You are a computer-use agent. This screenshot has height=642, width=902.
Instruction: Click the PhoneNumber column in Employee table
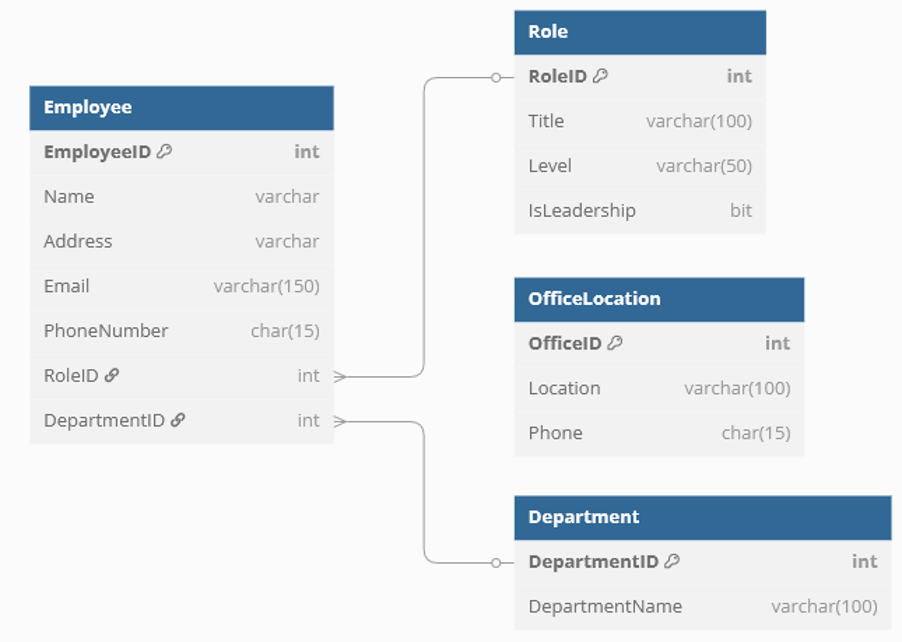(x=181, y=331)
